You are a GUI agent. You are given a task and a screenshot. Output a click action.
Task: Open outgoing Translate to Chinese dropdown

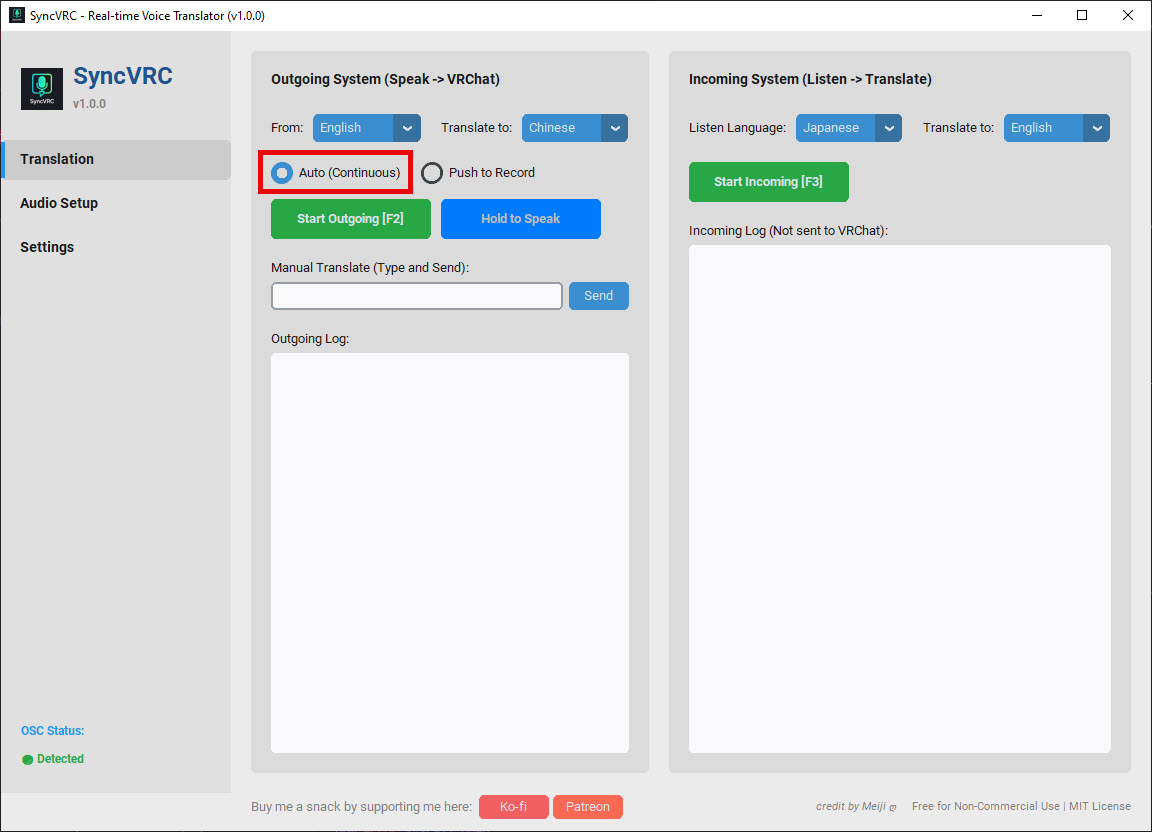[575, 128]
